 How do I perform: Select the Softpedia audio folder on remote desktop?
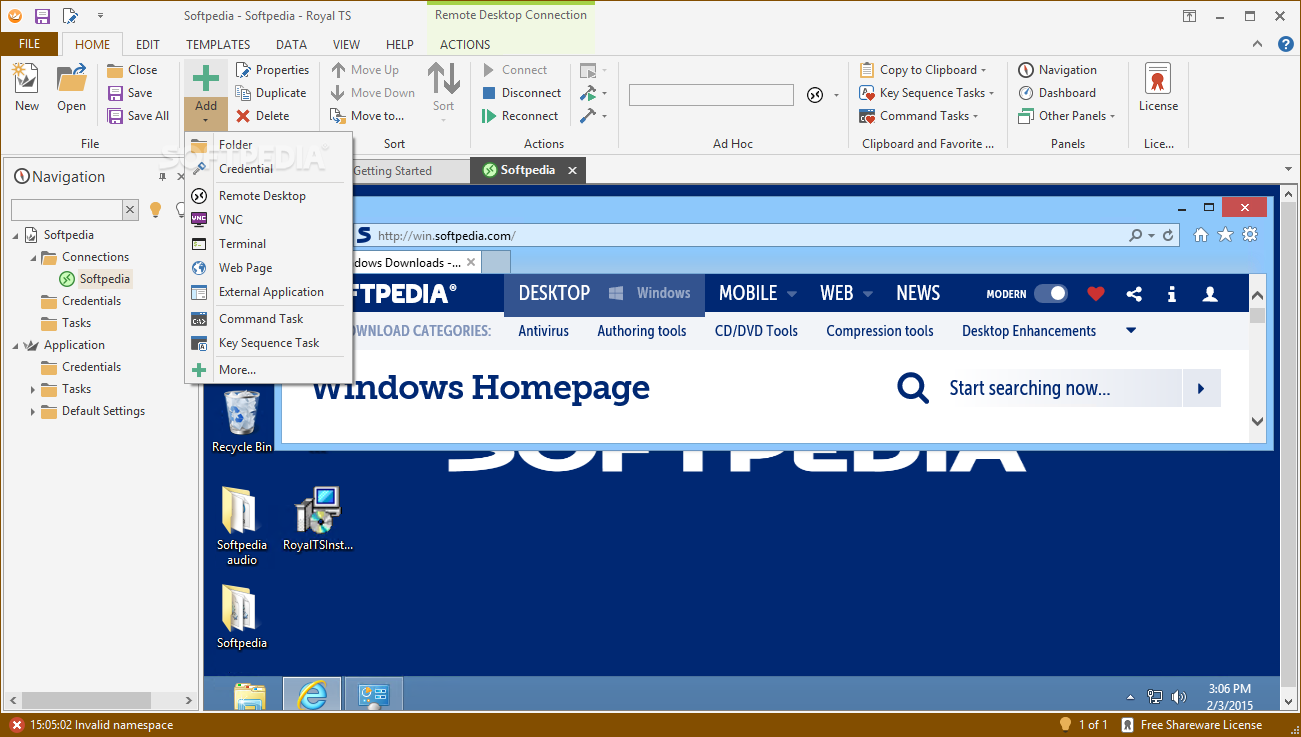(x=242, y=526)
